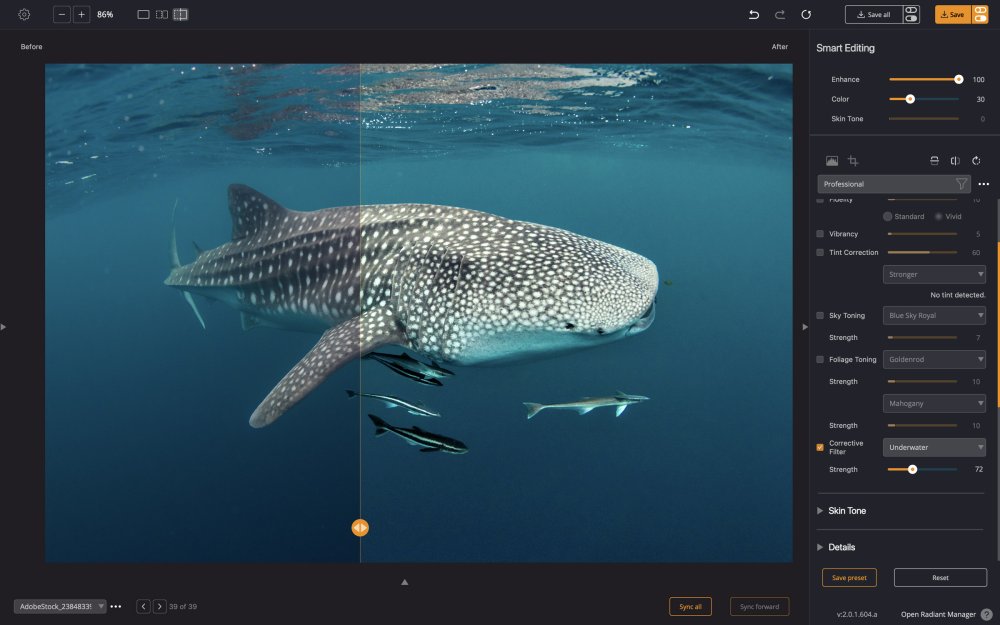Viewport: 1000px width, 625px height.
Task: Switch to split compare view
Action: (180, 14)
